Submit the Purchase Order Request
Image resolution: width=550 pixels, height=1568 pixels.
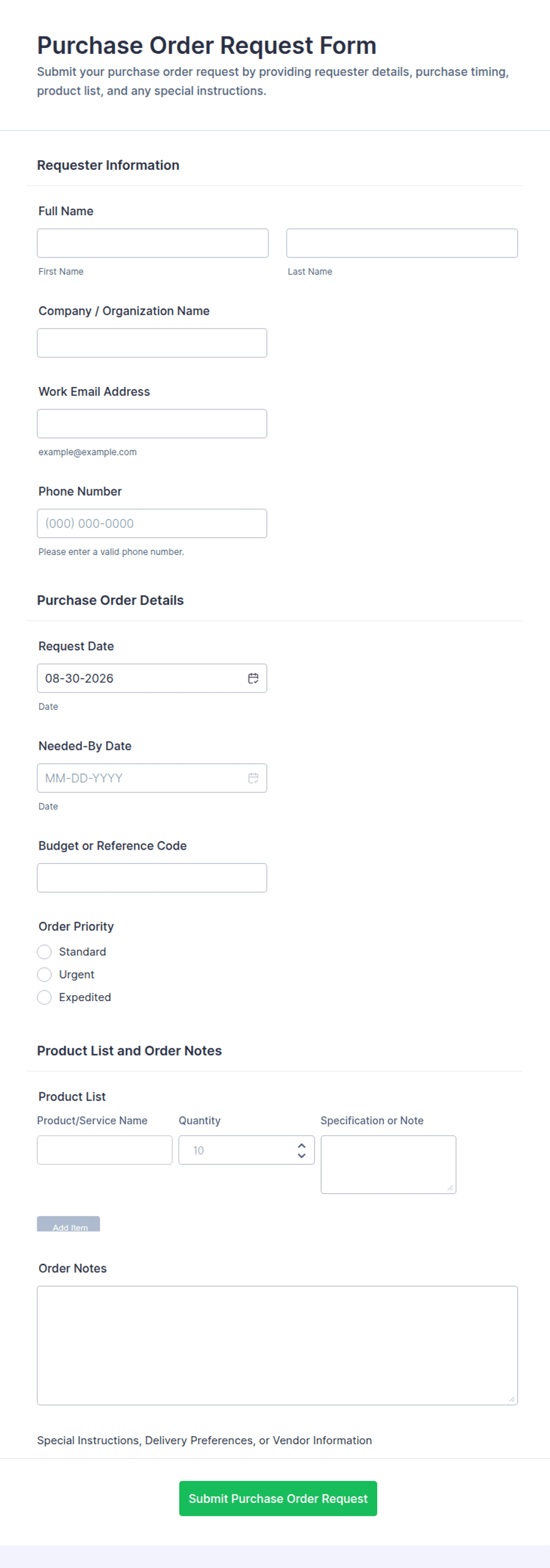click(278, 1498)
